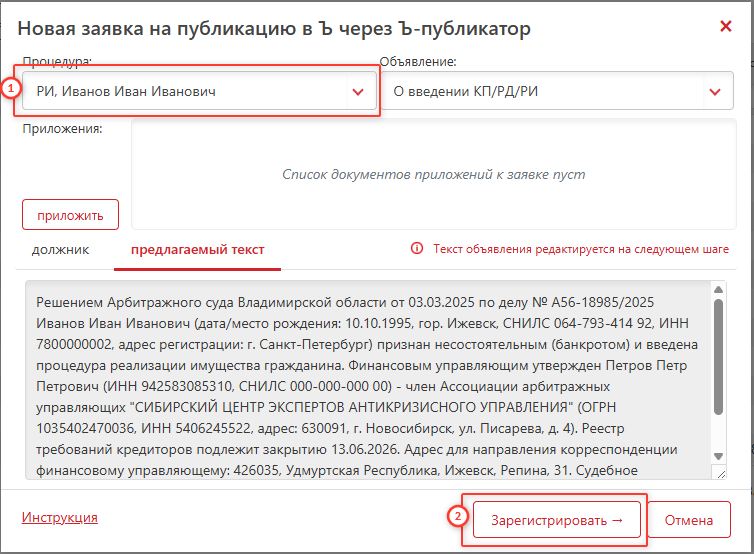
Task: Click inside the proposed announcement text box
Action: (x=365, y=380)
